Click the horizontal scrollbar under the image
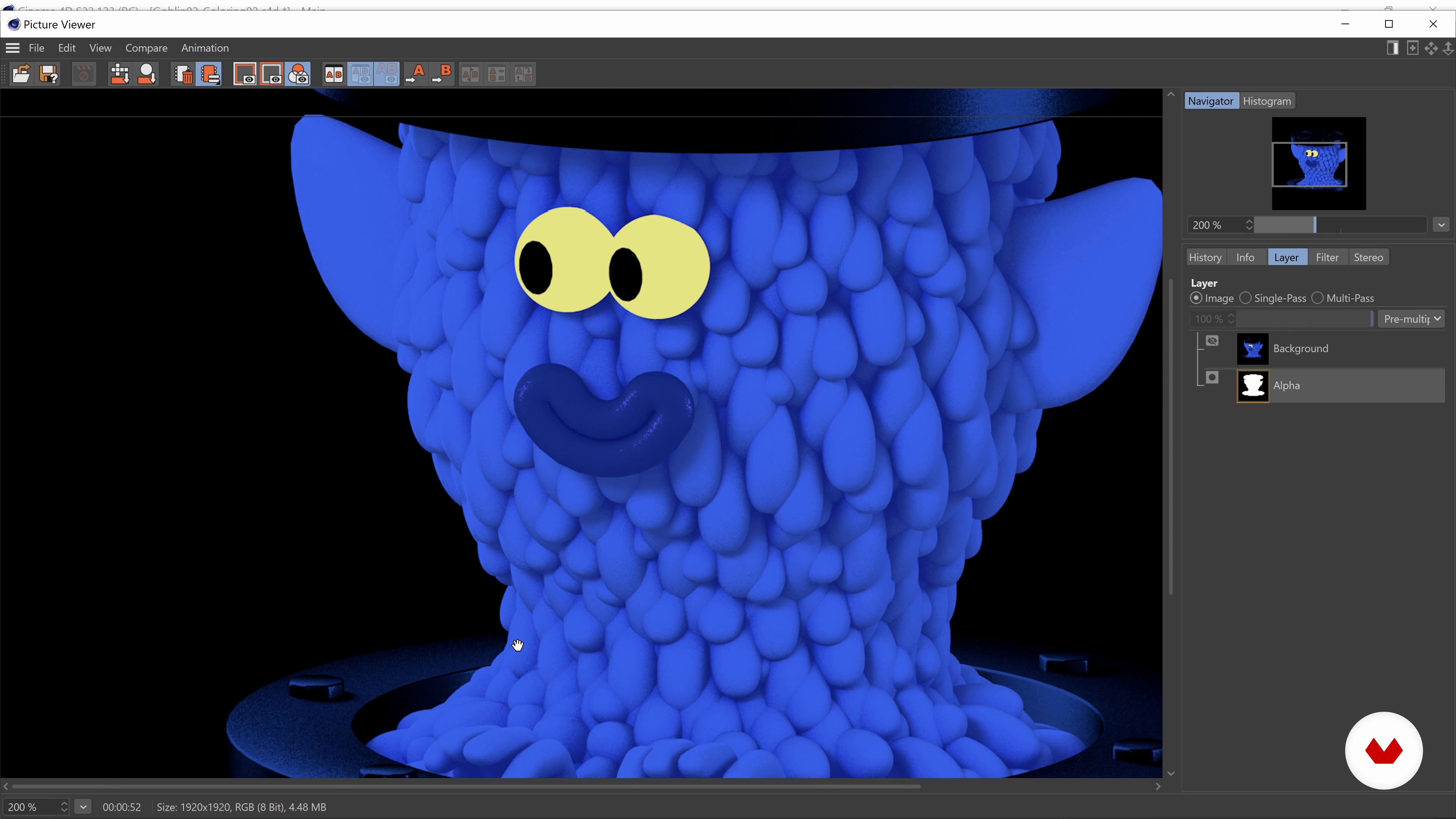Image resolution: width=1456 pixels, height=819 pixels. point(466,786)
